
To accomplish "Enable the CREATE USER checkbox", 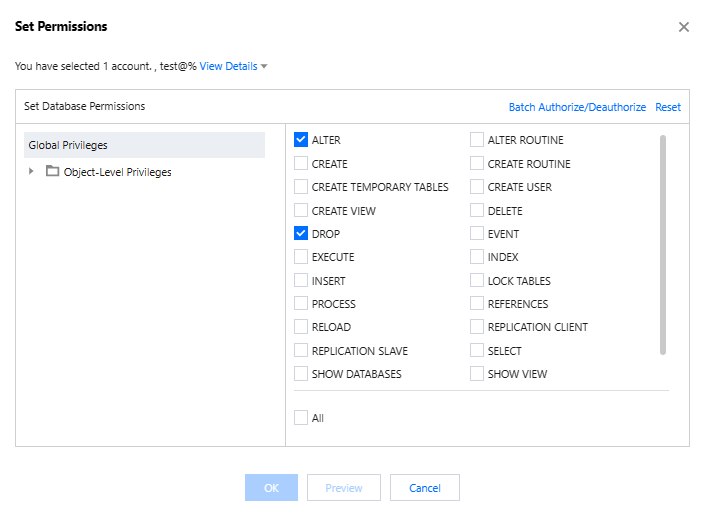I will click(477, 187).
